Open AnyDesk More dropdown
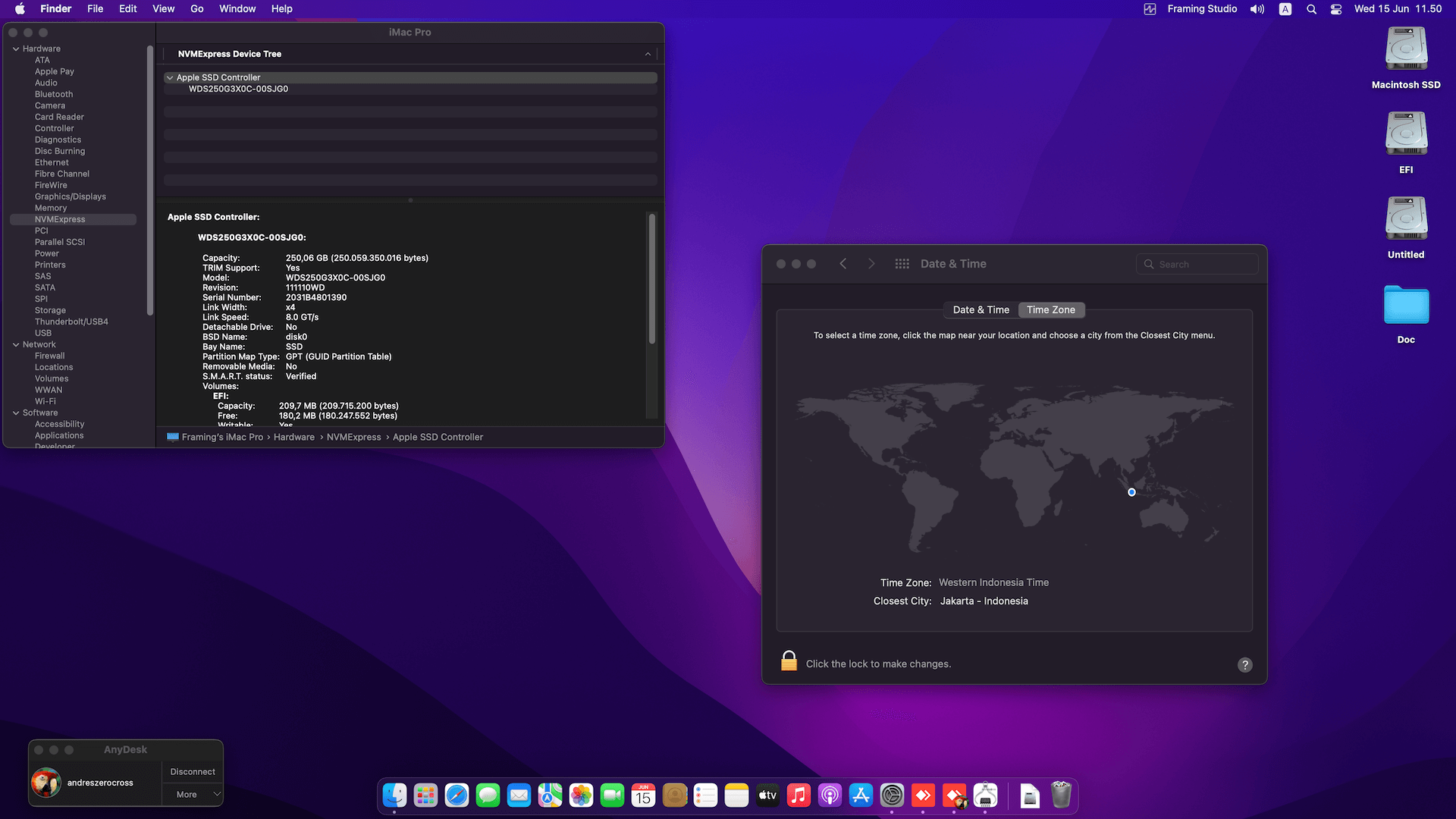This screenshot has width=1456, height=819. click(x=193, y=794)
